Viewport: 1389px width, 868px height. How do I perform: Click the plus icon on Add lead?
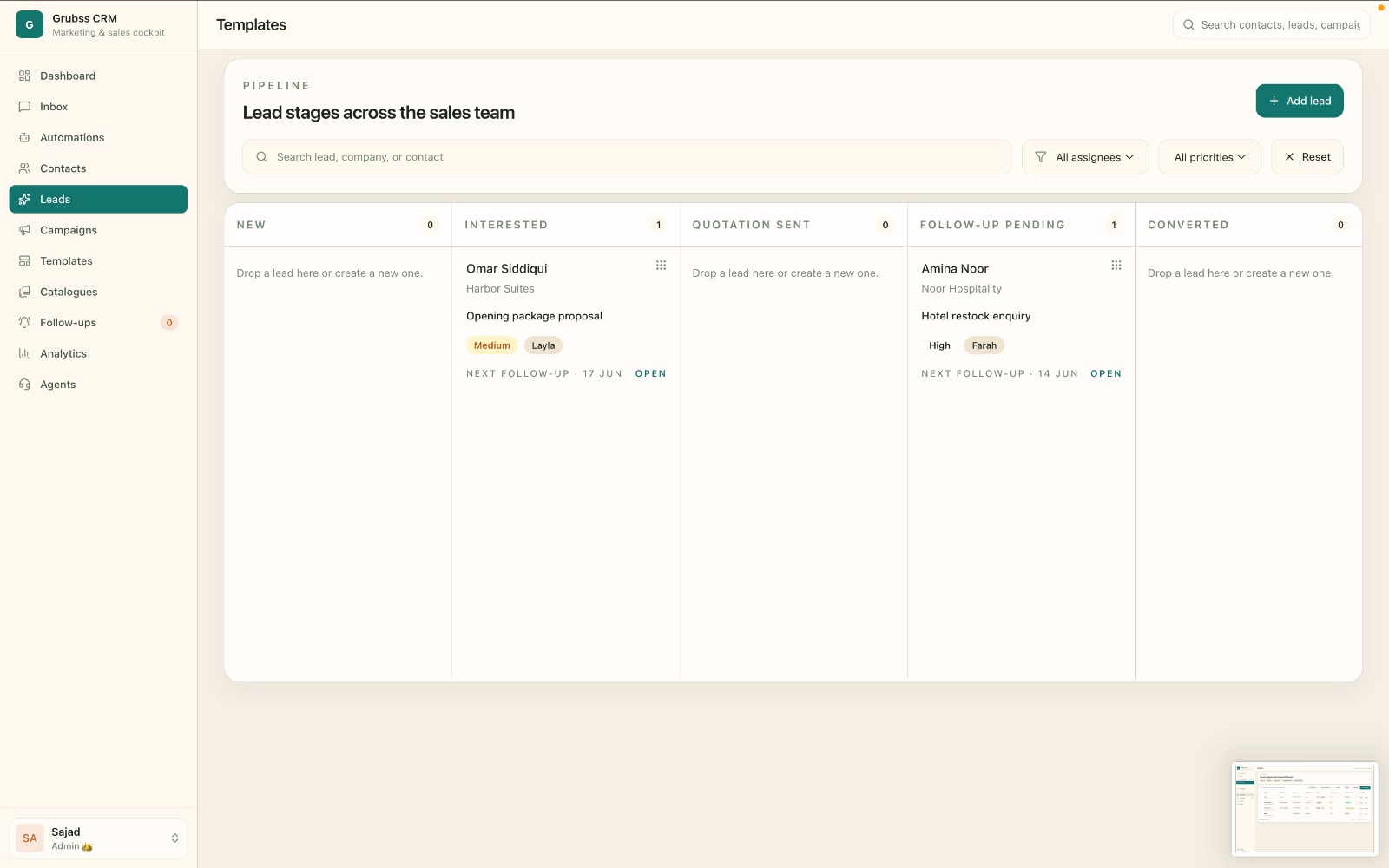click(x=1274, y=101)
